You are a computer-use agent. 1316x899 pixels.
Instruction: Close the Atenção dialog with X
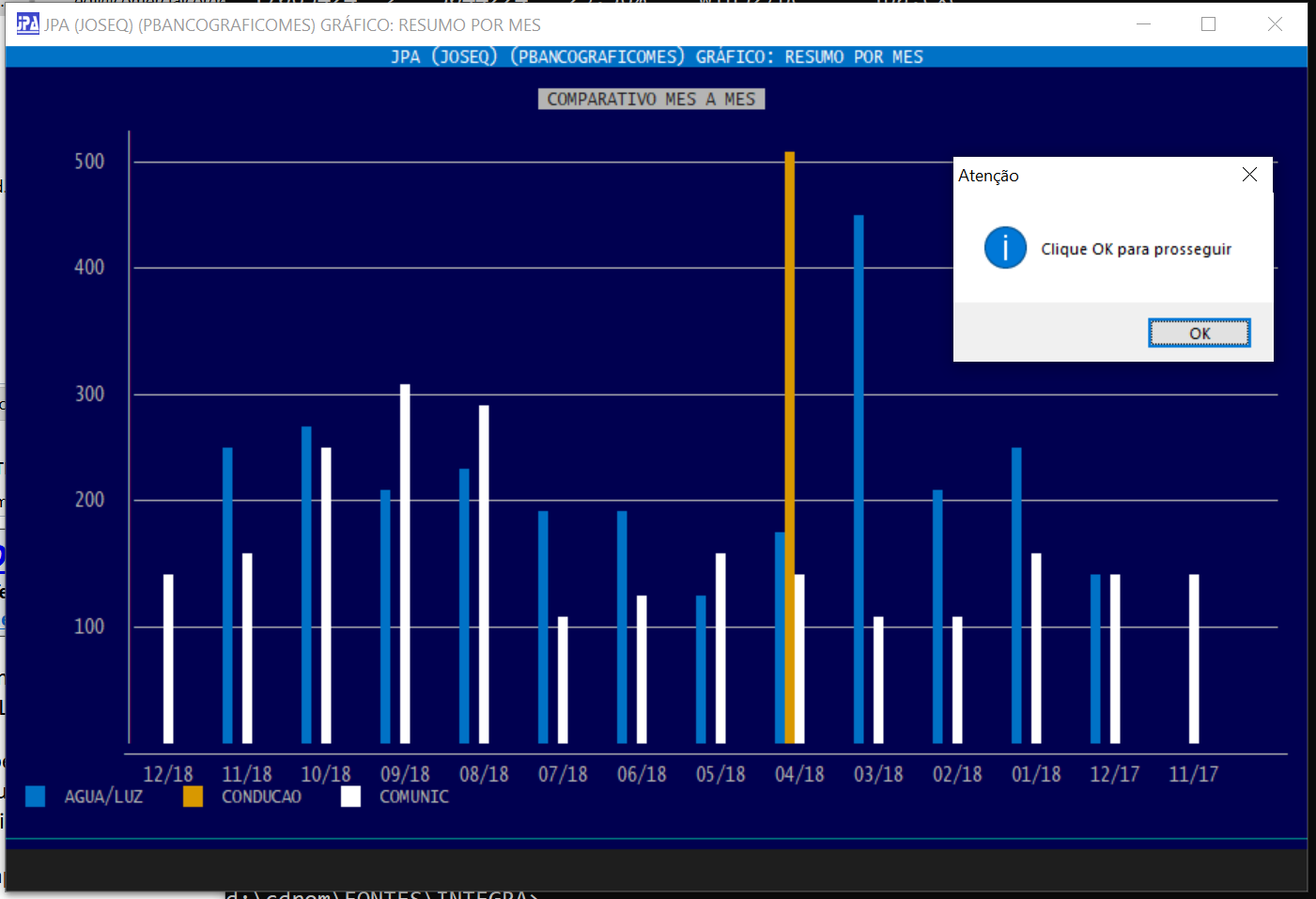point(1249,175)
